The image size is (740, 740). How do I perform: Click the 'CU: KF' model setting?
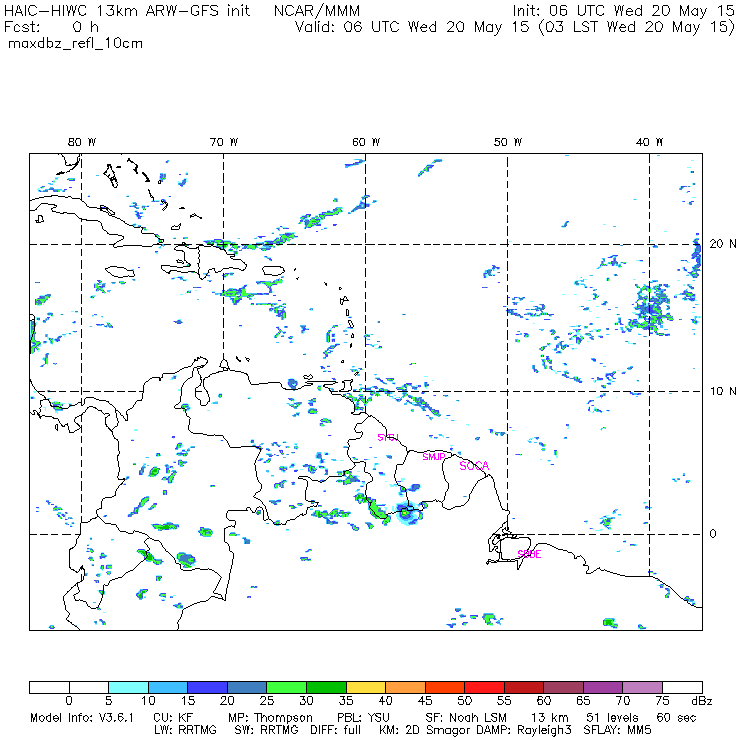173,718
